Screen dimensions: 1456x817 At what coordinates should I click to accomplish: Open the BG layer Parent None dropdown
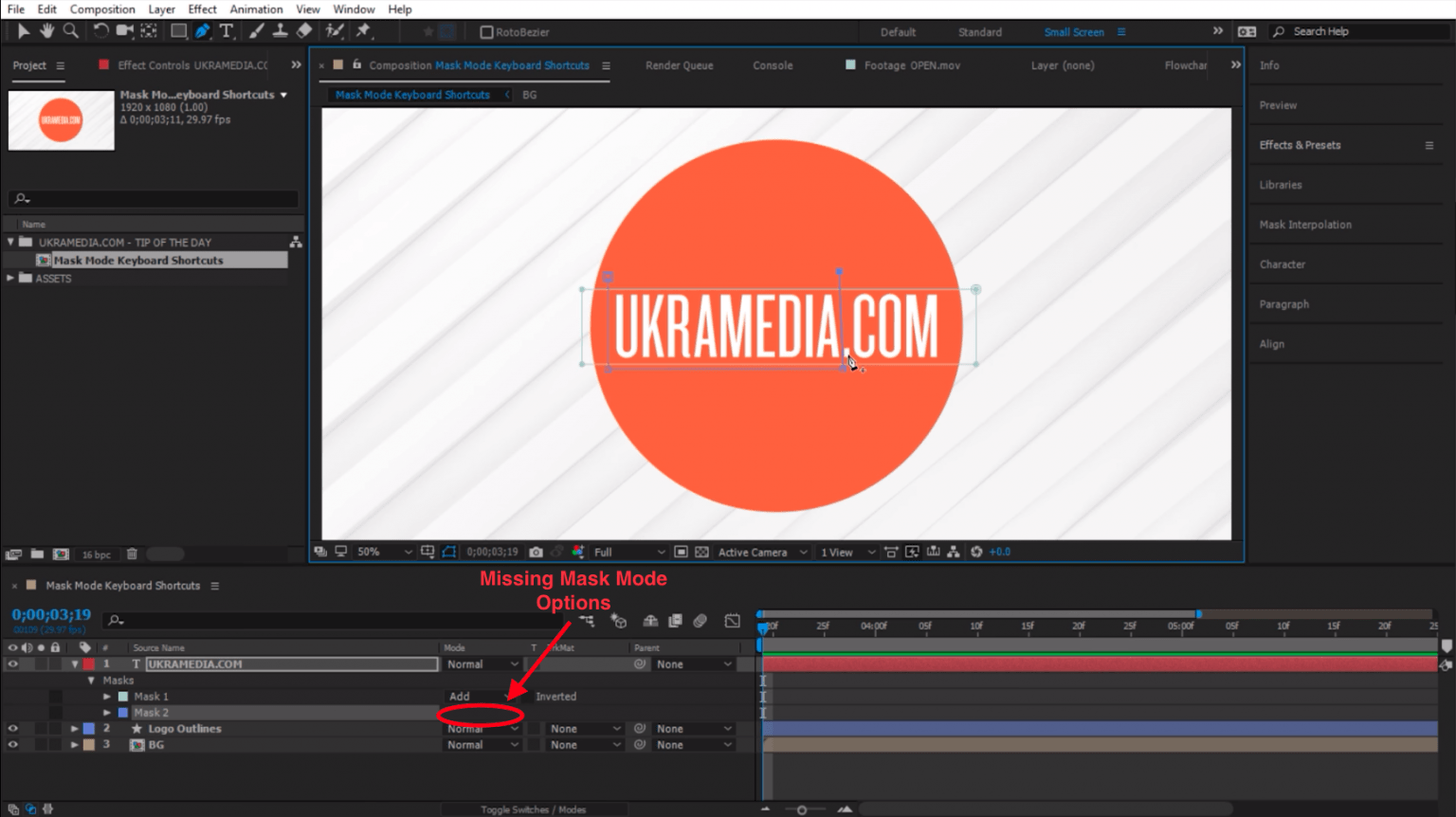[694, 745]
